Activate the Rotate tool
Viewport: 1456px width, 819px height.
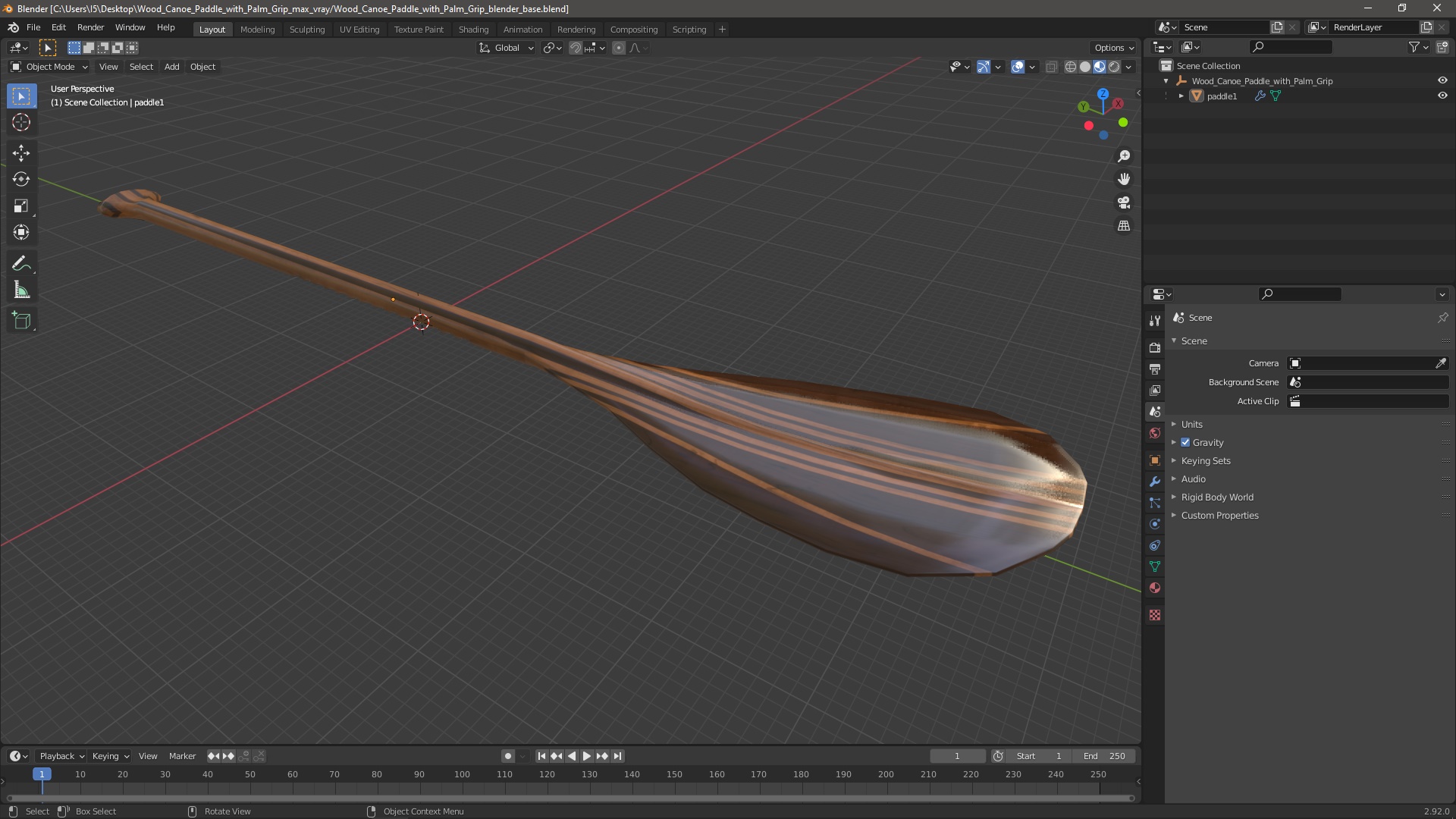pyautogui.click(x=21, y=180)
